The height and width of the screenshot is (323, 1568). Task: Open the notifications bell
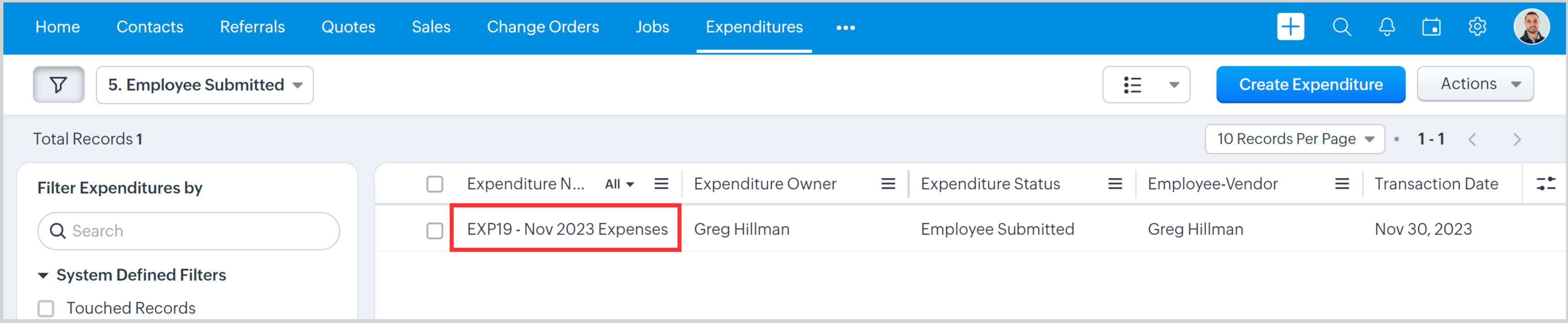[x=1386, y=27]
